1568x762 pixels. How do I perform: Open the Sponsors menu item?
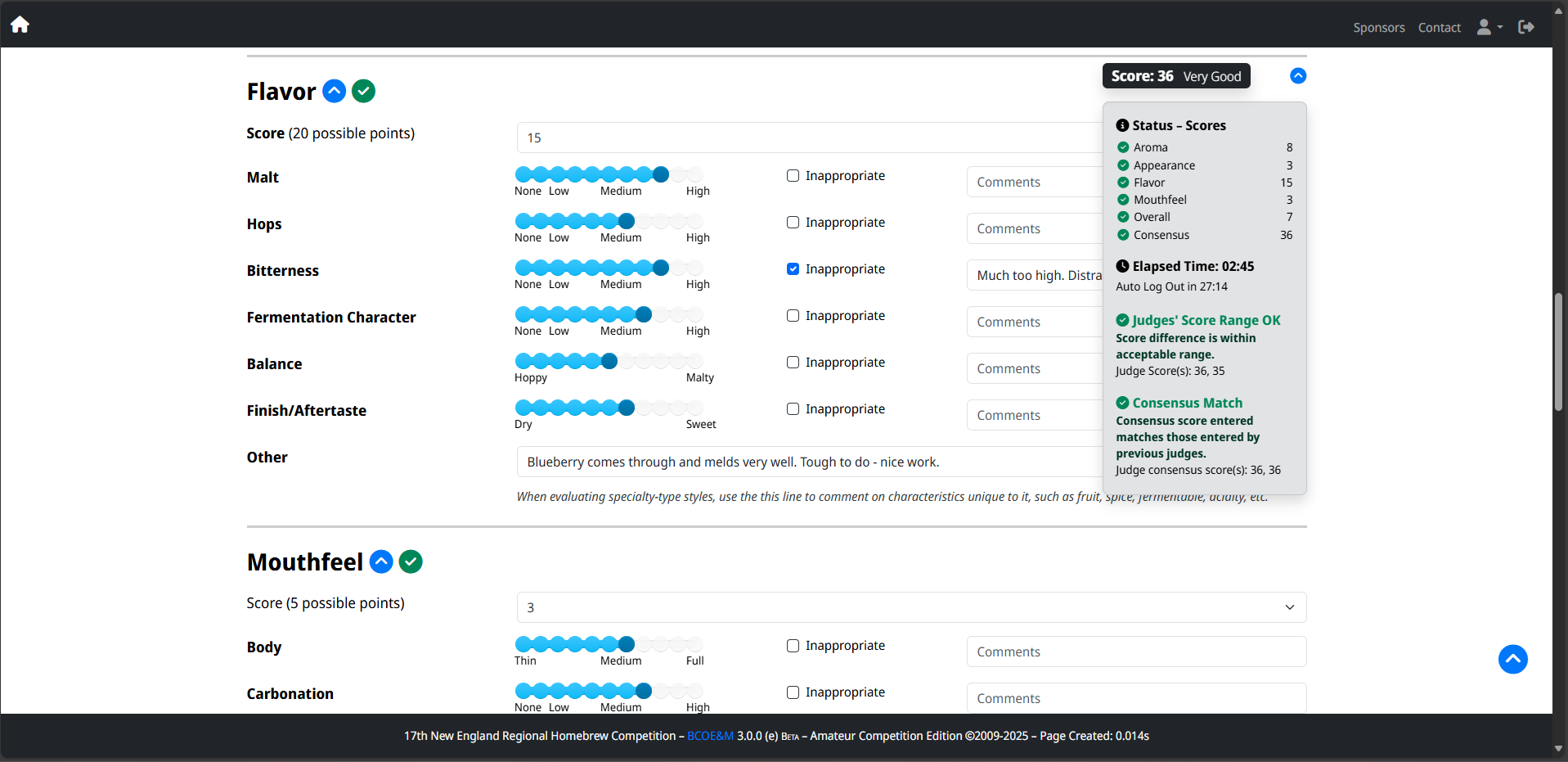pos(1378,27)
